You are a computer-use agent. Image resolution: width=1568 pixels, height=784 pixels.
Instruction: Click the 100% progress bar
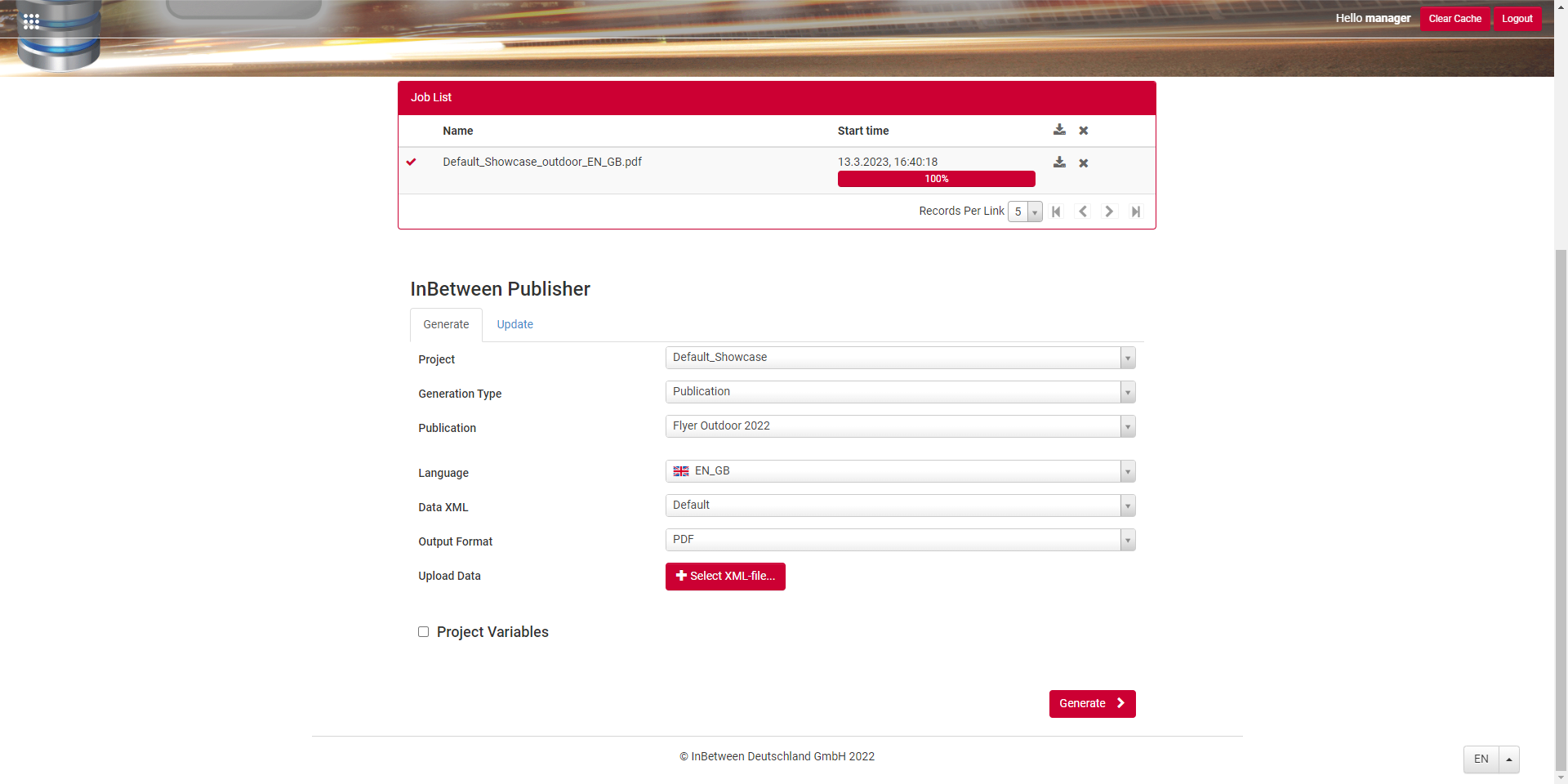936,179
